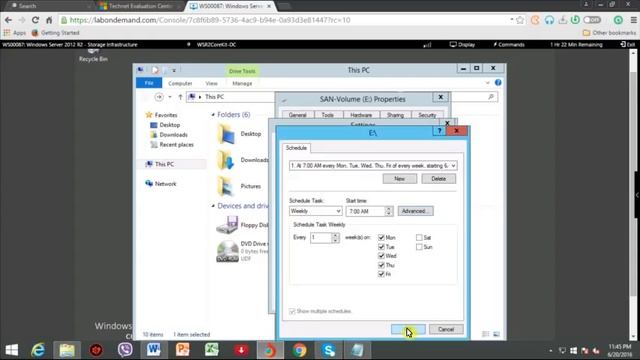Screen dimensions: 640x360
Task: Open the schedule list dropdown
Action: click(453, 166)
